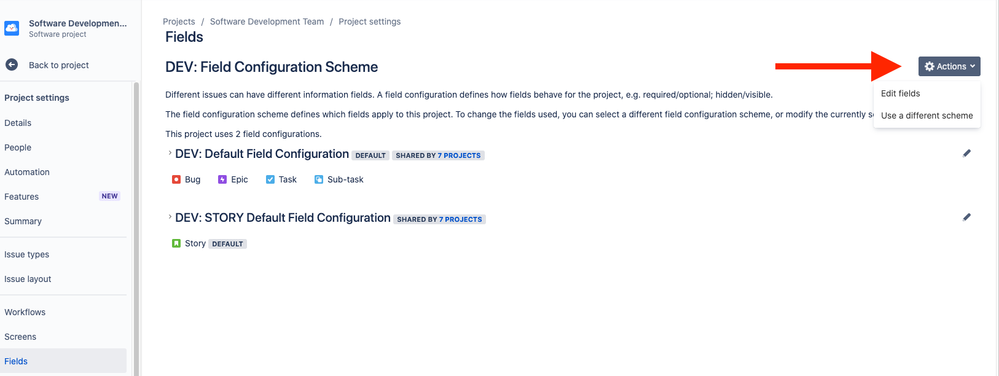Click the blue Task issue type icon
The width and height of the screenshot is (999, 376).
pyautogui.click(x=270, y=180)
